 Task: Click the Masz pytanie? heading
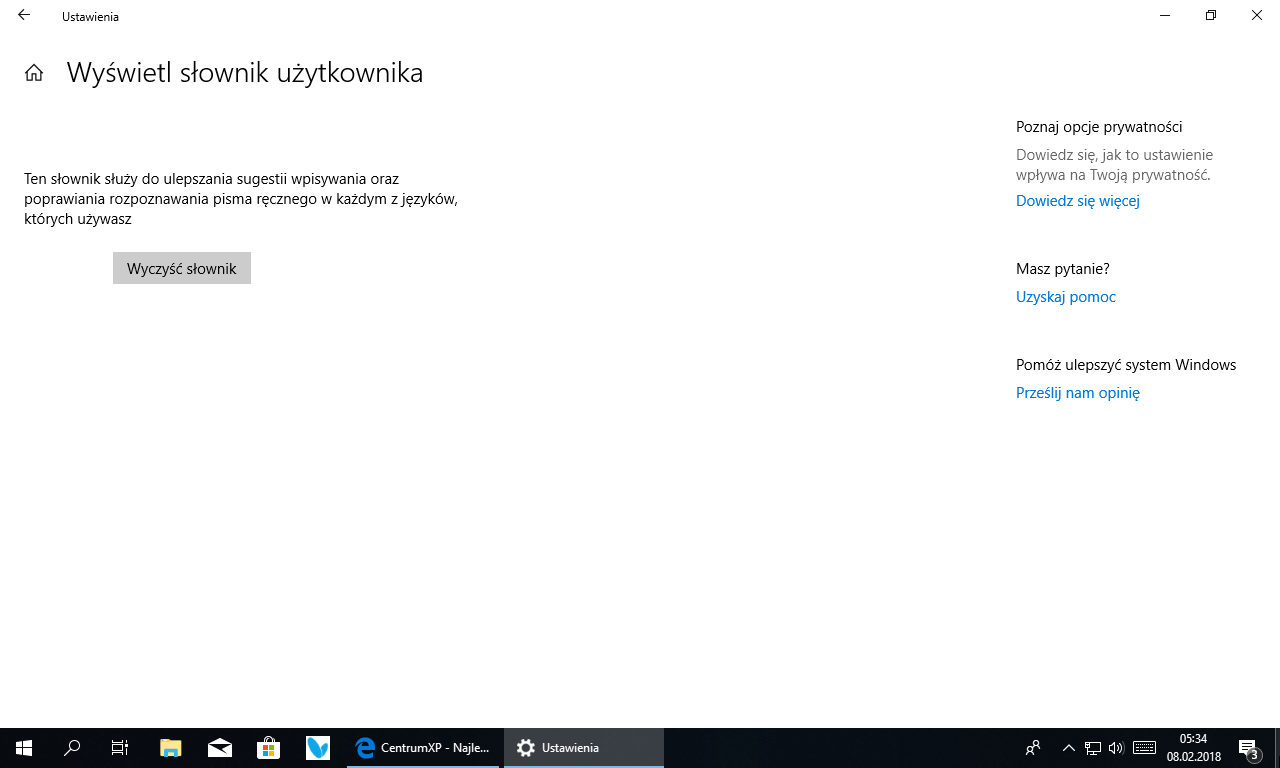1063,269
